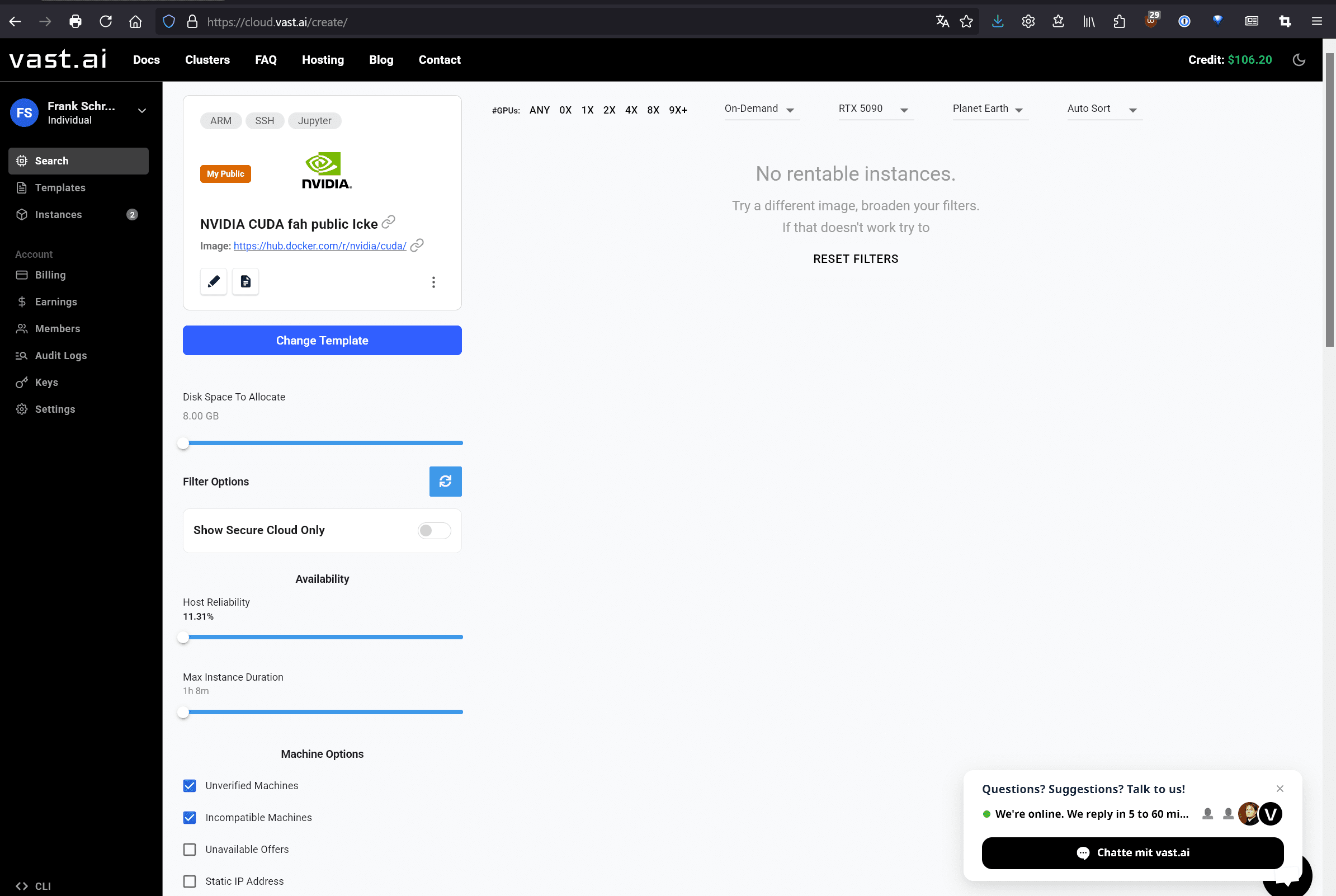1336x896 pixels.
Task: Open the template readme document icon
Action: pos(246,281)
